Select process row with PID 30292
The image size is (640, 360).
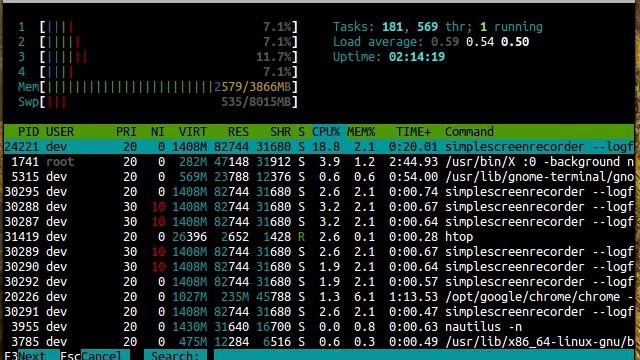(x=319, y=282)
